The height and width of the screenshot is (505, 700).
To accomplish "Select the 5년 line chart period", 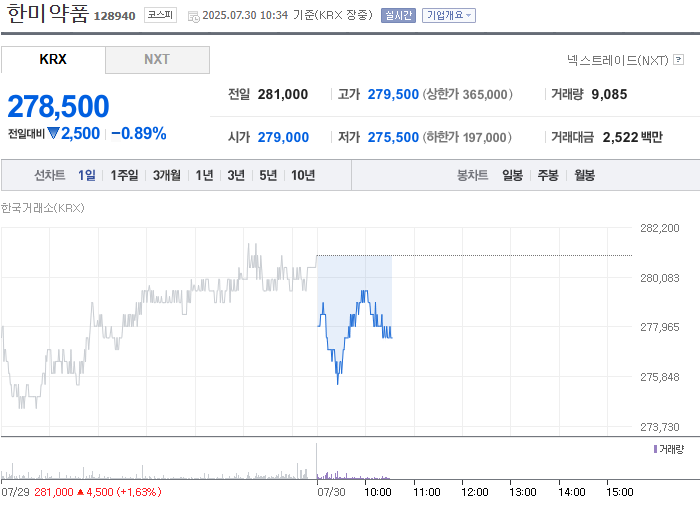I will coord(268,175).
